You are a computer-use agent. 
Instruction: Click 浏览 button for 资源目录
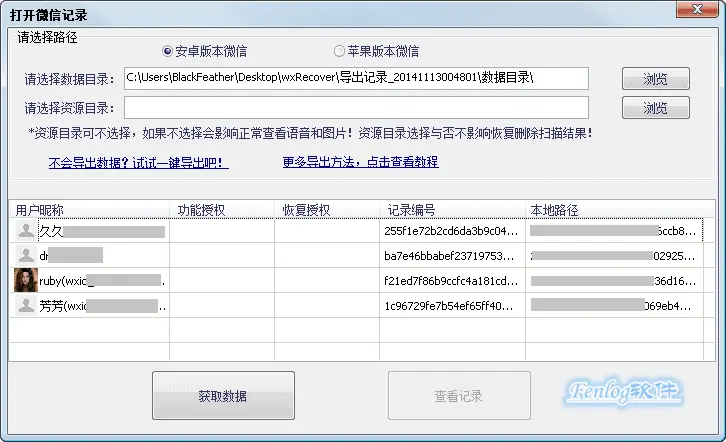click(655, 108)
